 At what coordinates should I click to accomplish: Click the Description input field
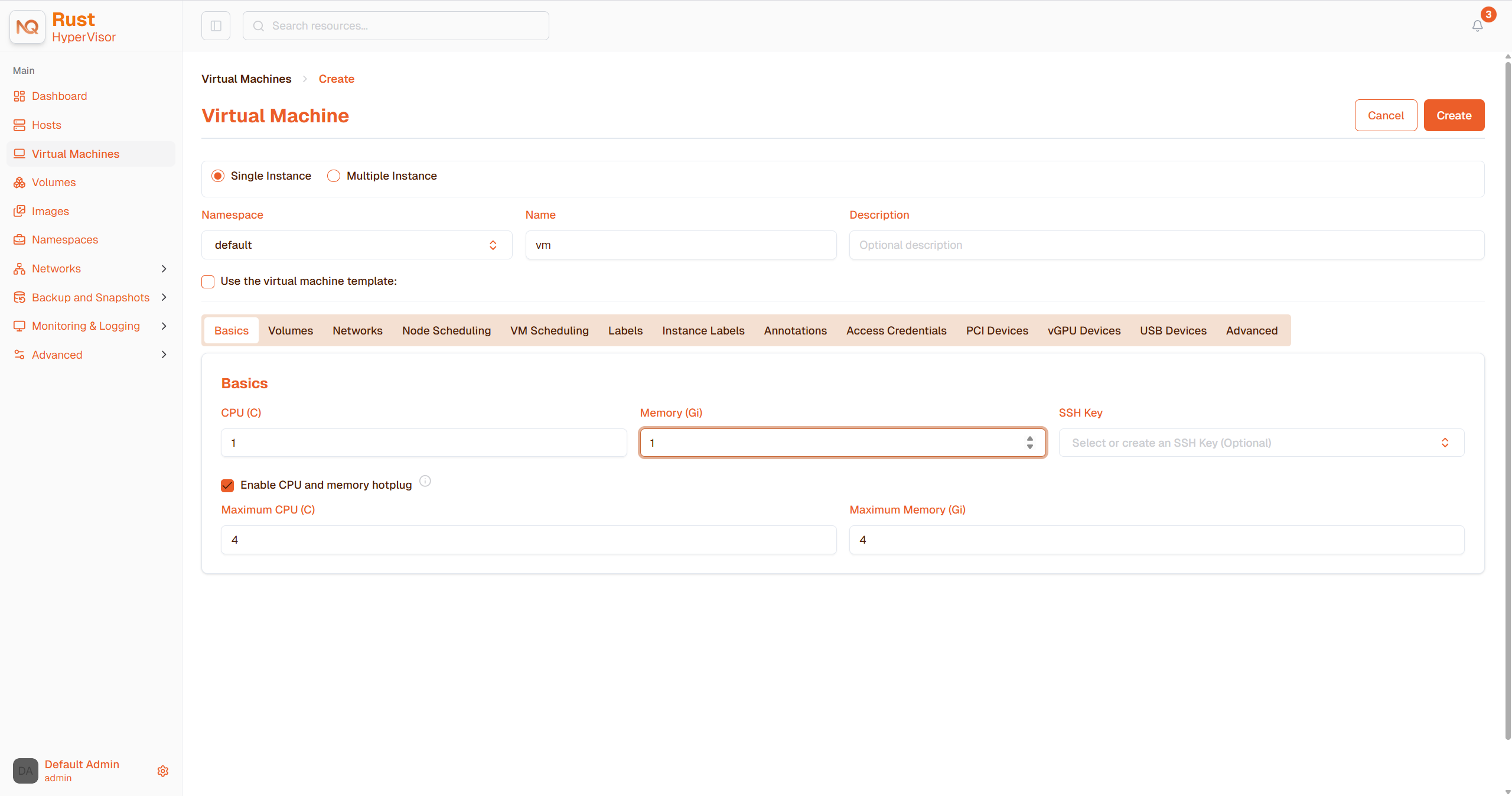[1166, 245]
